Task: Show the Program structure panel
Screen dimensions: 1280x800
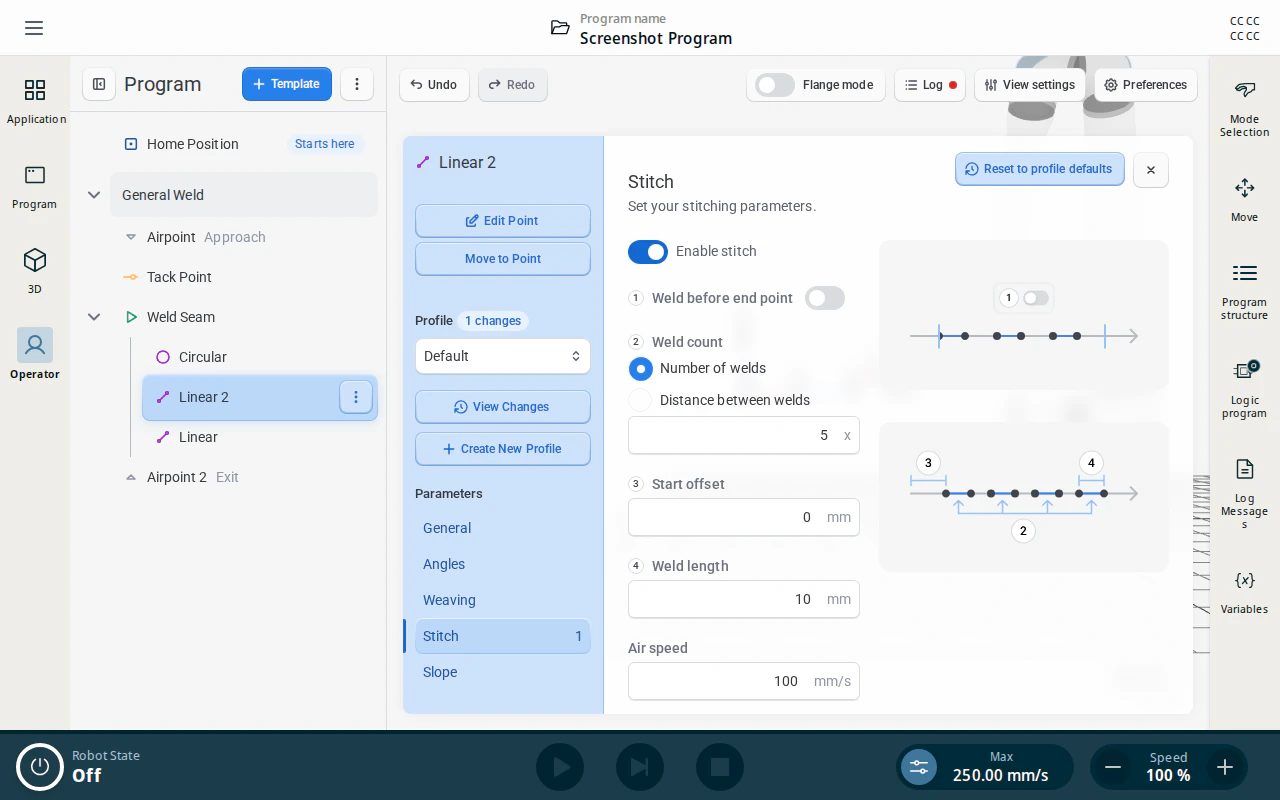Action: tap(1244, 291)
